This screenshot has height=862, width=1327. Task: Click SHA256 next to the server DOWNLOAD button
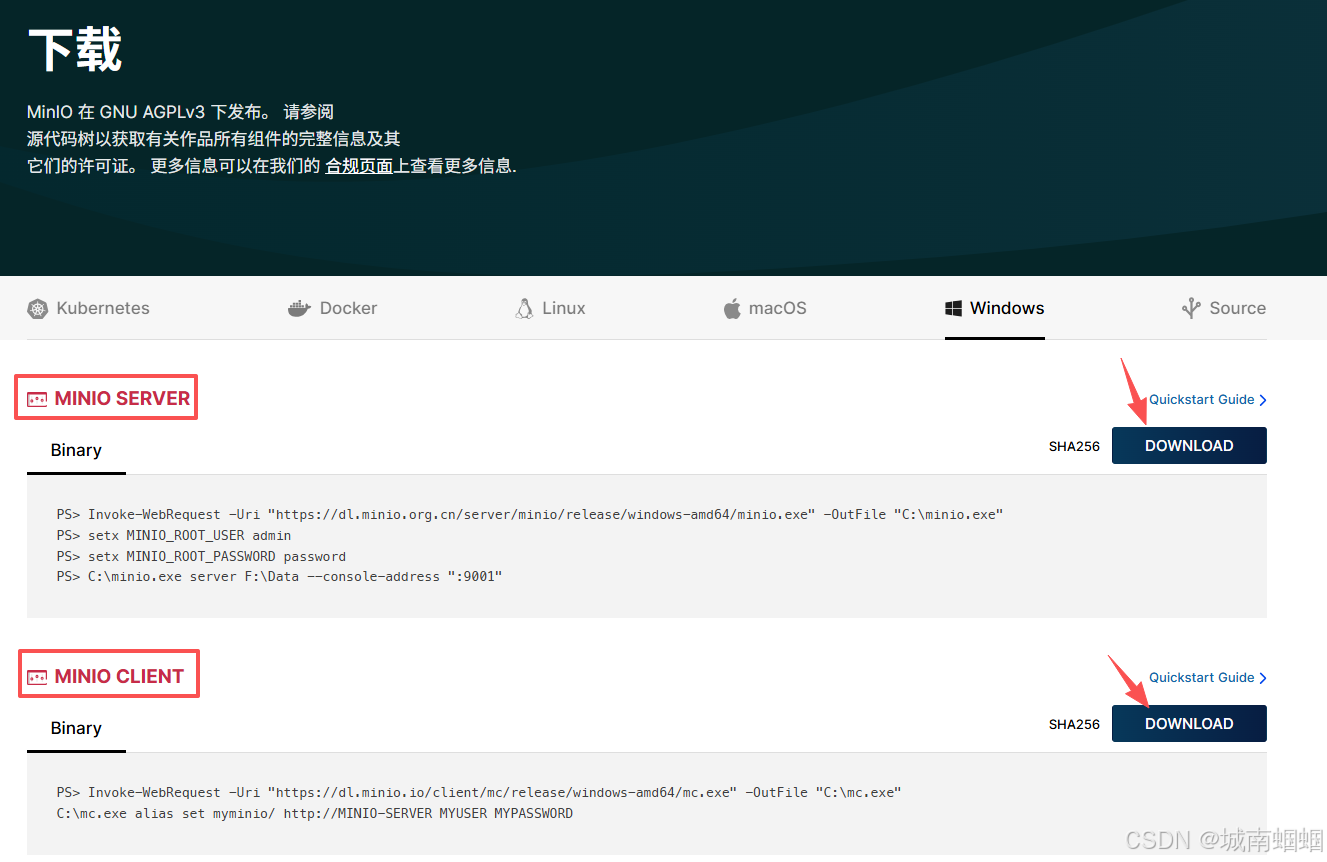click(x=1074, y=447)
